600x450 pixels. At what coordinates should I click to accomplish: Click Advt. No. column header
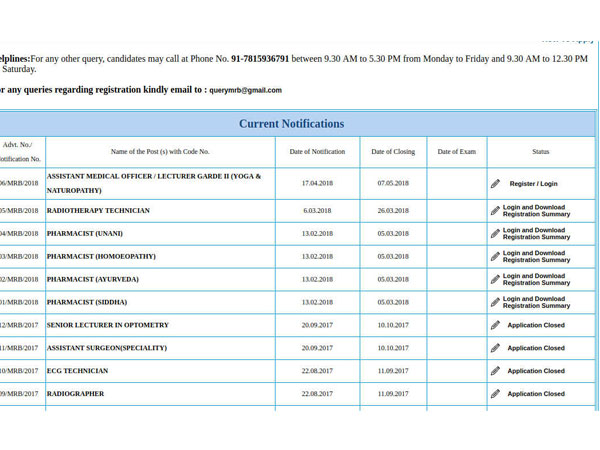pyautogui.click(x=19, y=152)
